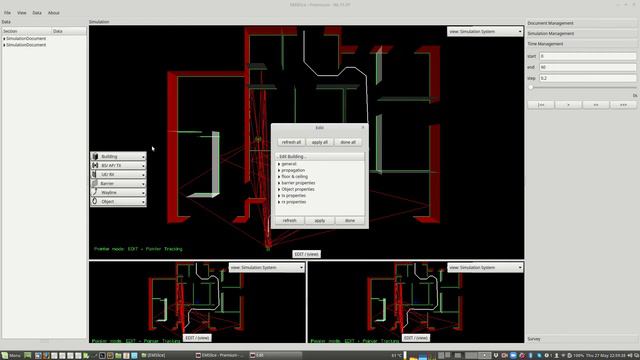
Task: Select the BS/AP/TX transmitter tool
Action: 118,165
